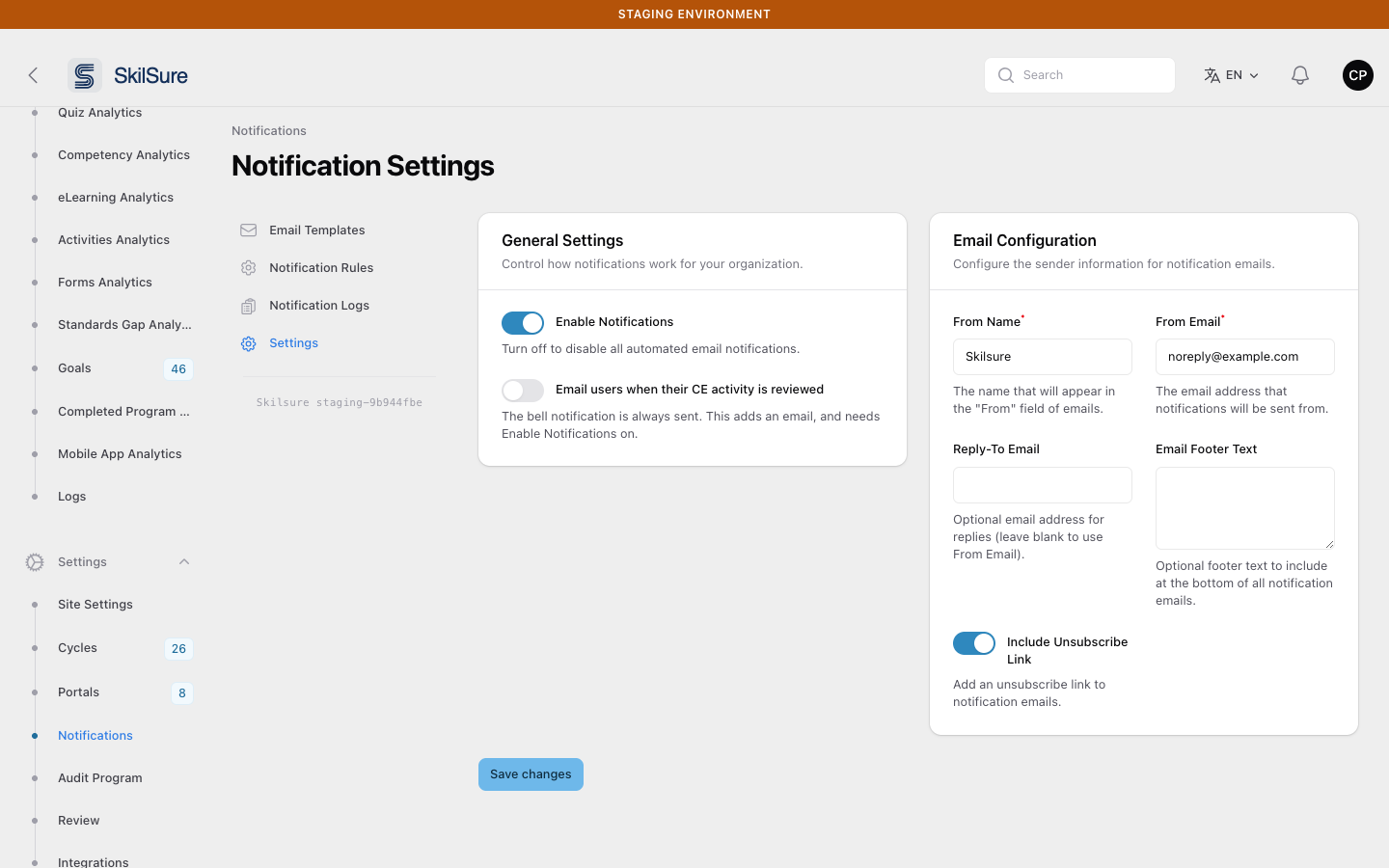The height and width of the screenshot is (868, 1389).
Task: Click the Email Footer Text textarea
Action: (1245, 508)
